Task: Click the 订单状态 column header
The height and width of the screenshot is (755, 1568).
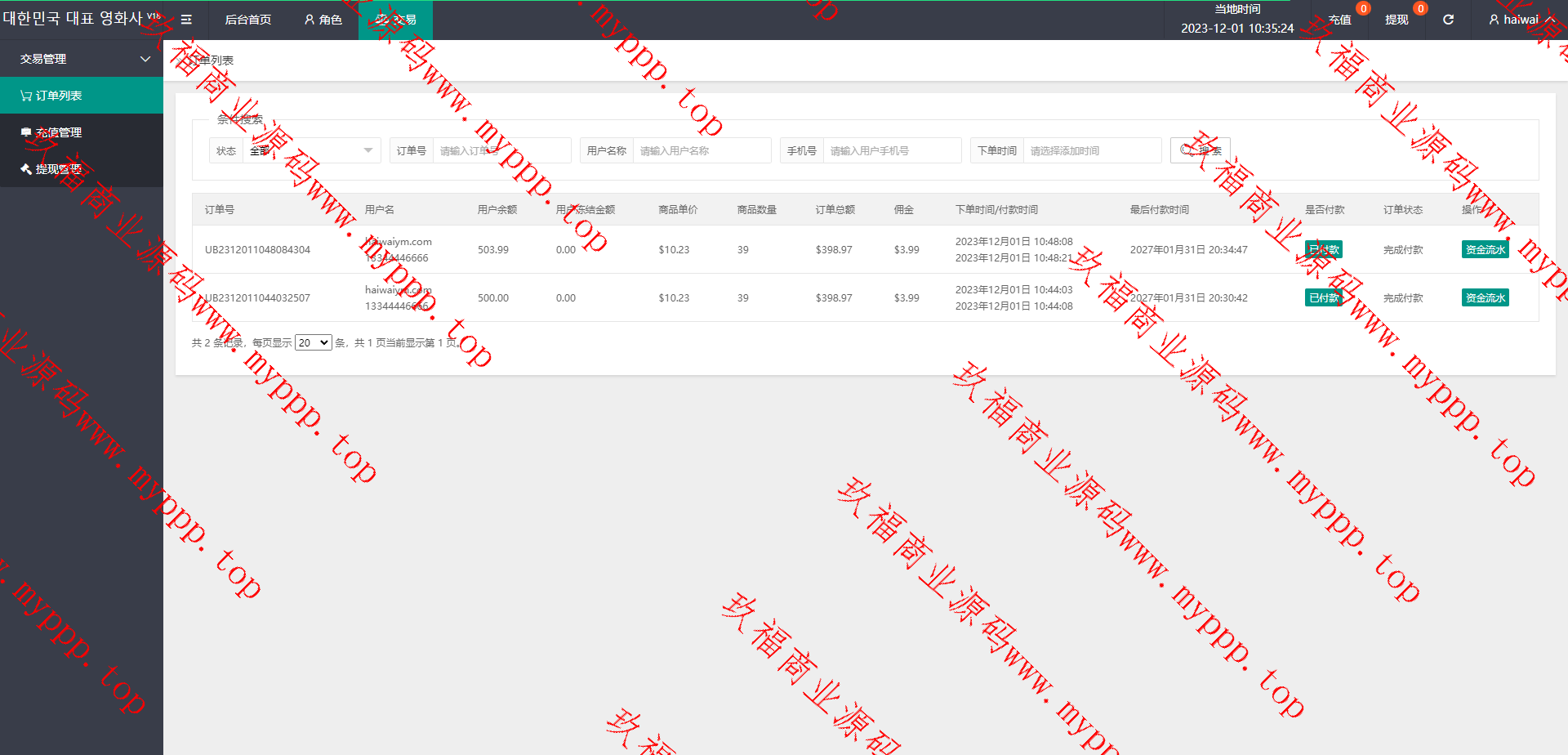Action: tap(1403, 209)
